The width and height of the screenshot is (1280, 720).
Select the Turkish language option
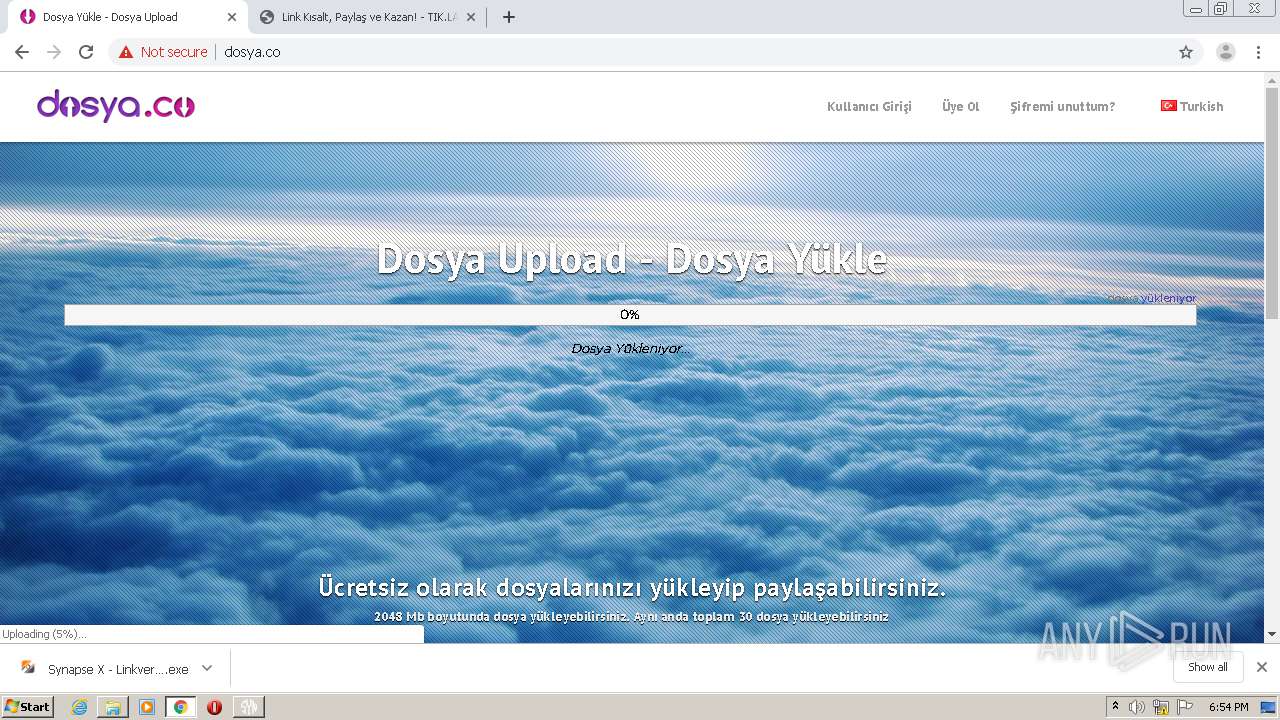click(x=1192, y=106)
